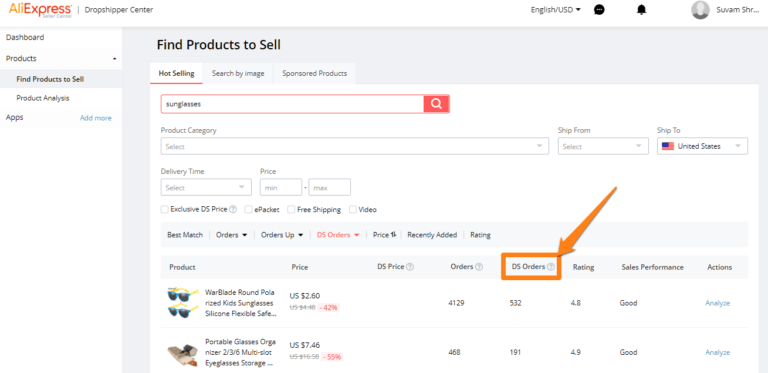This screenshot has height=373, width=768.
Task: Switch to the Hot Selling tab
Action: coord(176,73)
